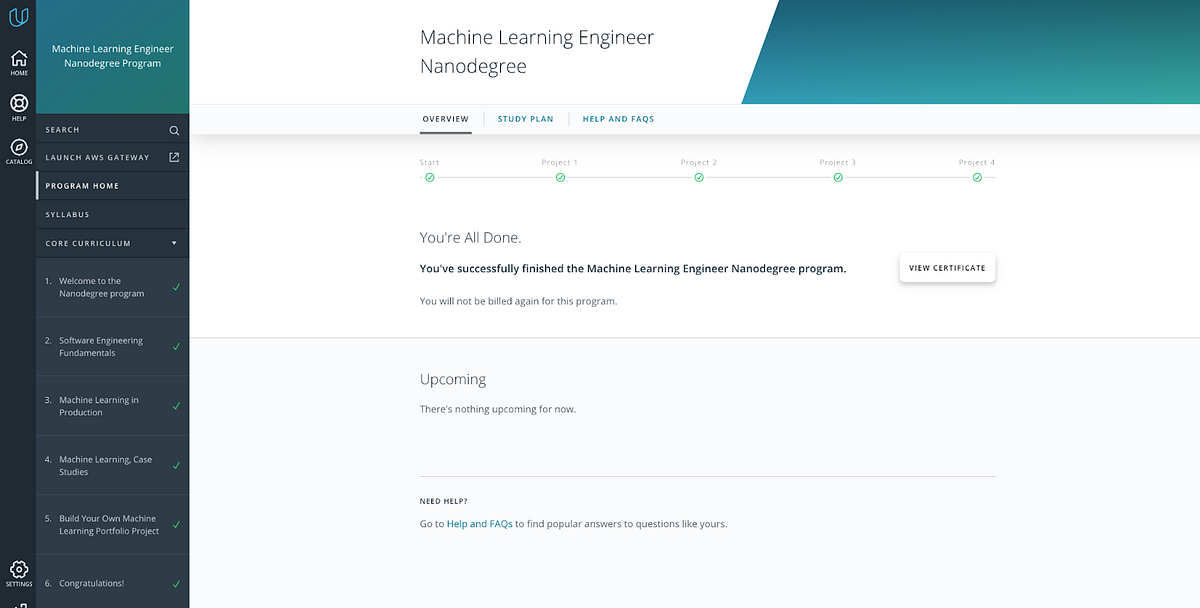
Task: Click "You will not be billed again" text
Action: (518, 301)
